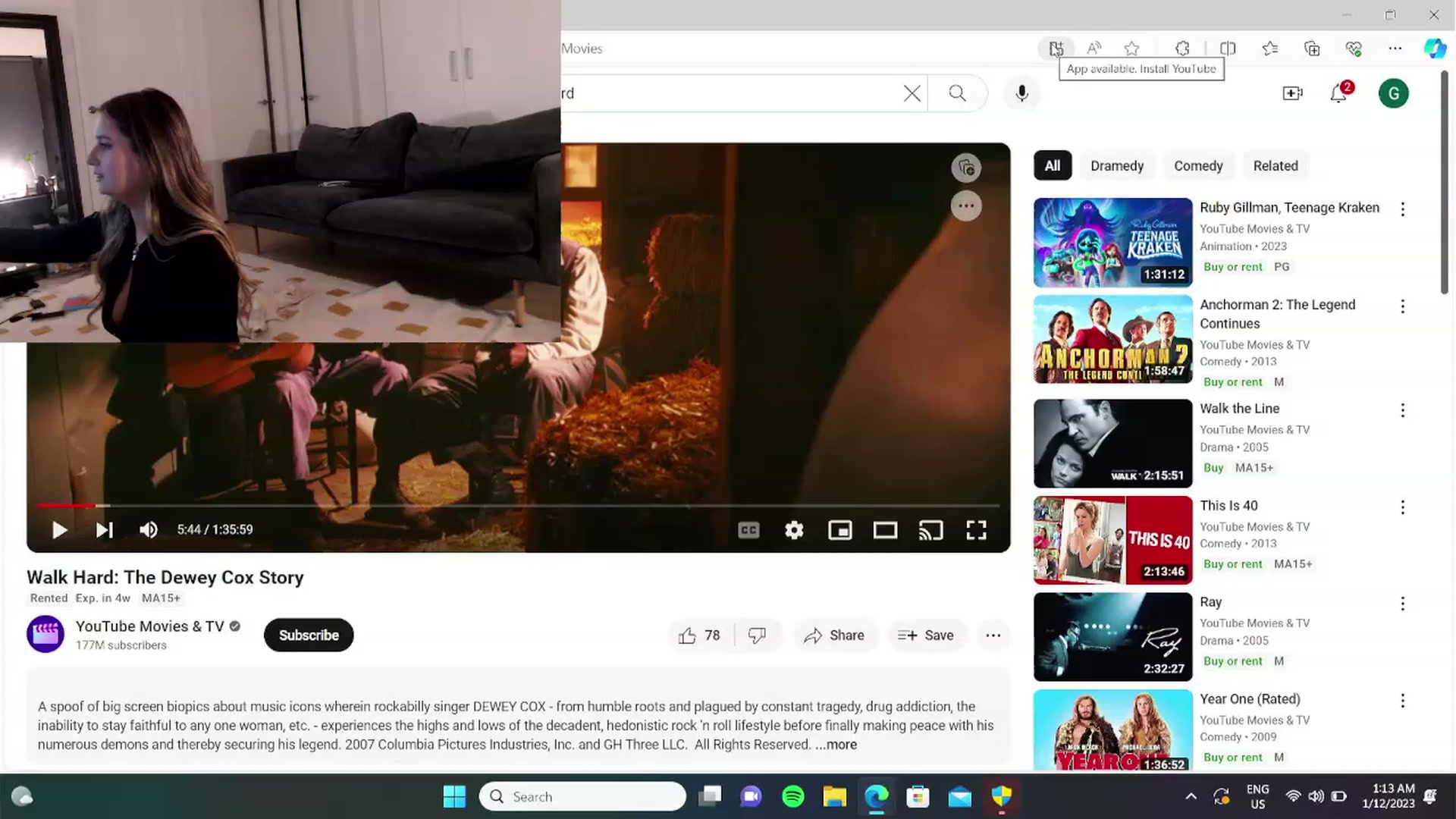Select the Comedy filter chip

coord(1198,166)
